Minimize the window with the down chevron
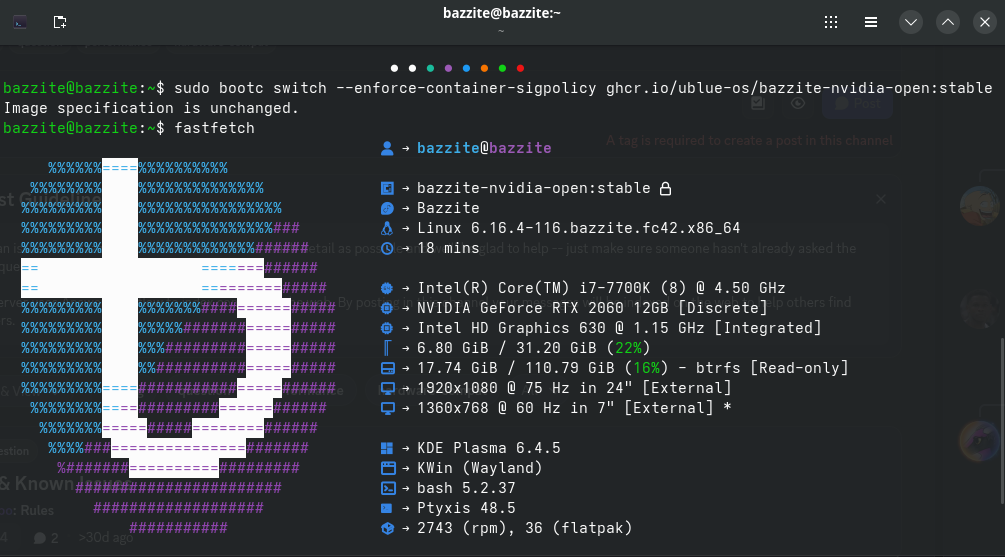 (x=911, y=22)
